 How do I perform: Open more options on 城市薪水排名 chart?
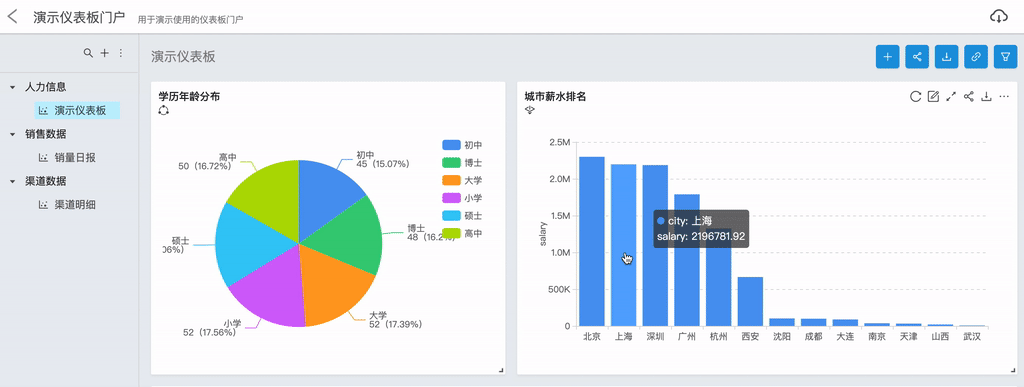(1004, 97)
